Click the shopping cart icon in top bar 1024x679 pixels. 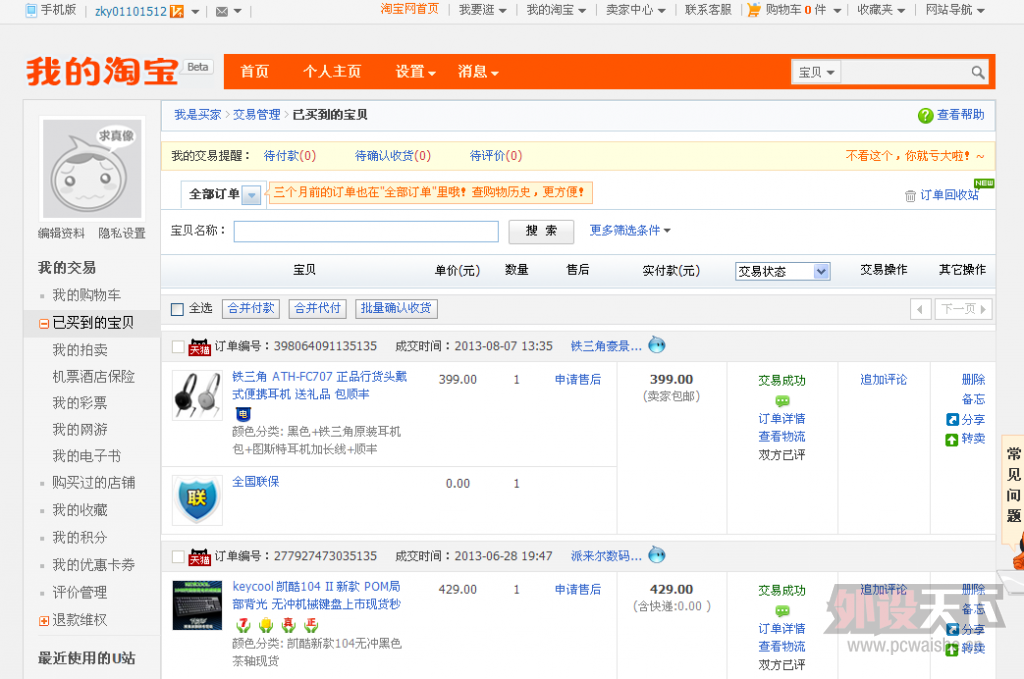754,10
